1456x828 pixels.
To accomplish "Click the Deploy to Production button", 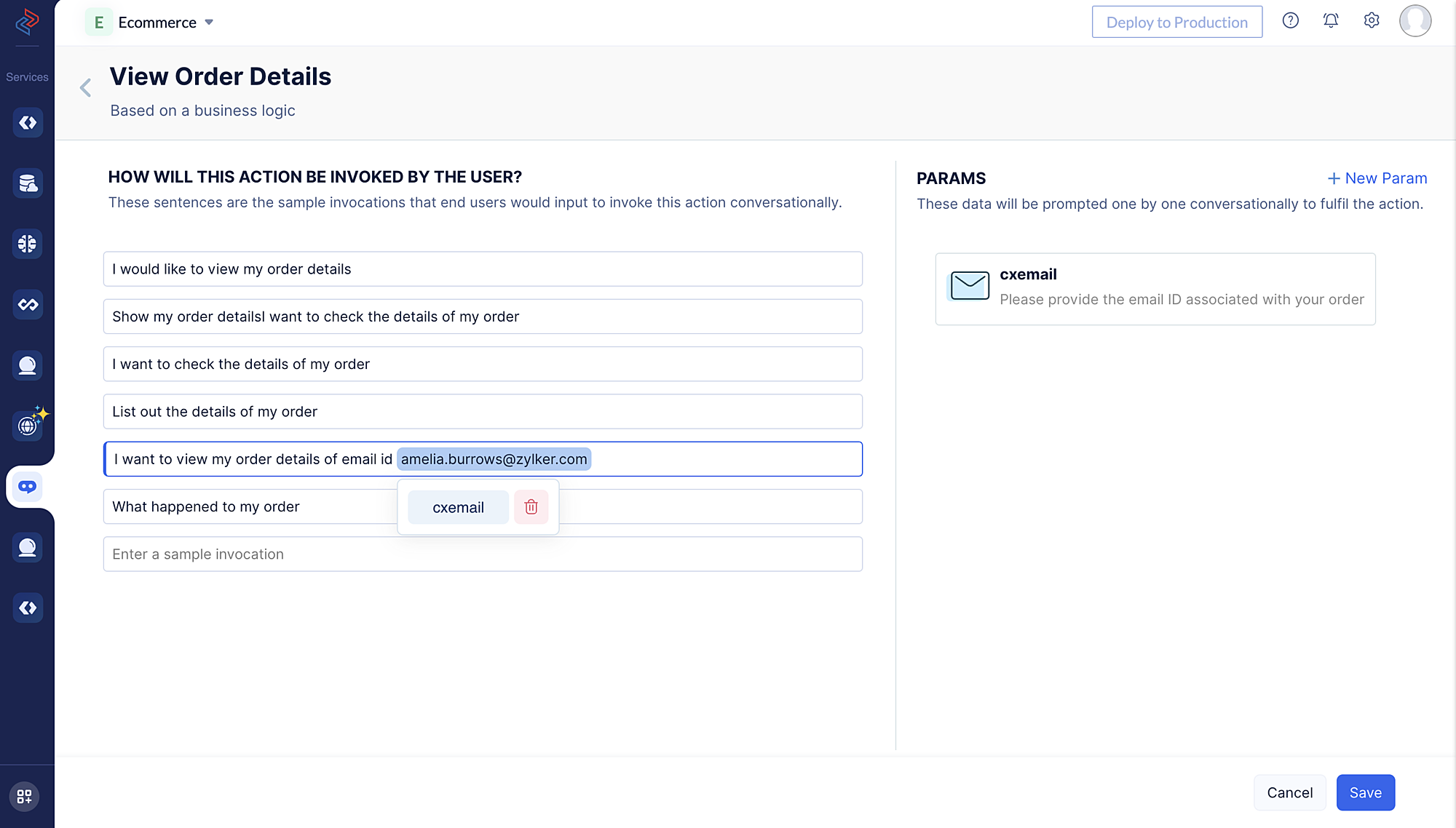I will (x=1176, y=23).
